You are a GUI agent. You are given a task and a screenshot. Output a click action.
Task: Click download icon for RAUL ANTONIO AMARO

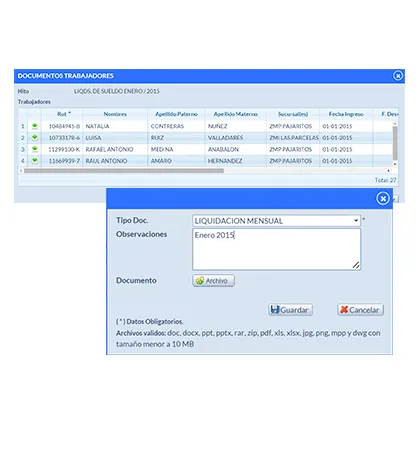(34, 161)
